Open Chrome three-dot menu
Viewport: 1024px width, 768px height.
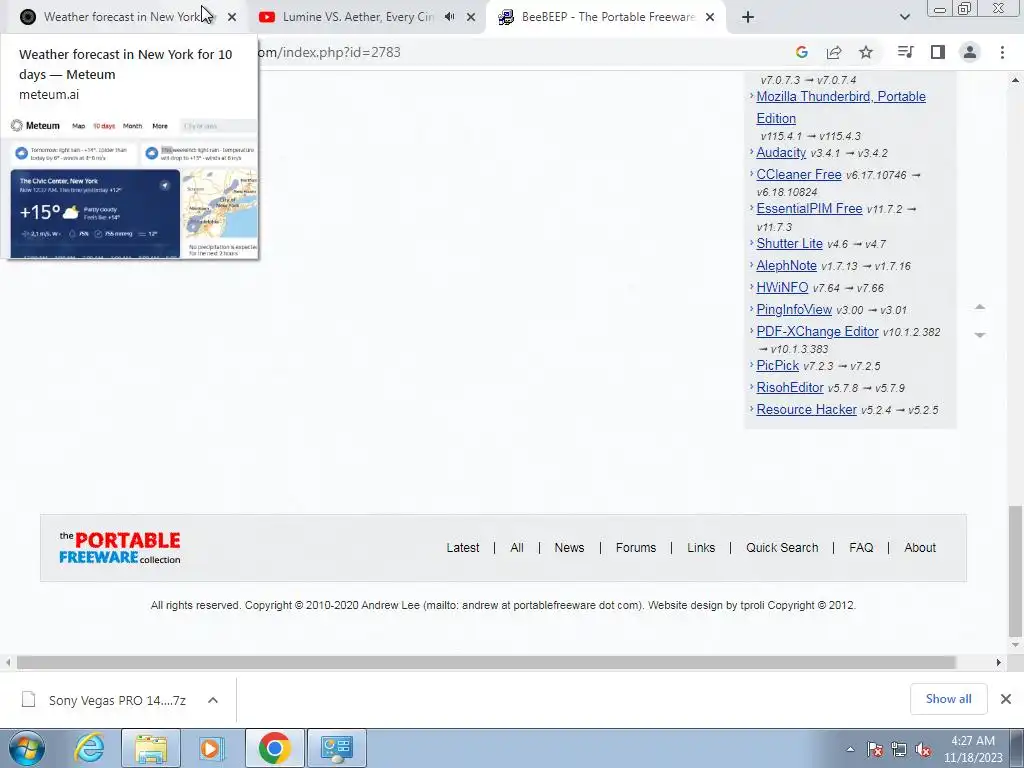(x=1002, y=52)
